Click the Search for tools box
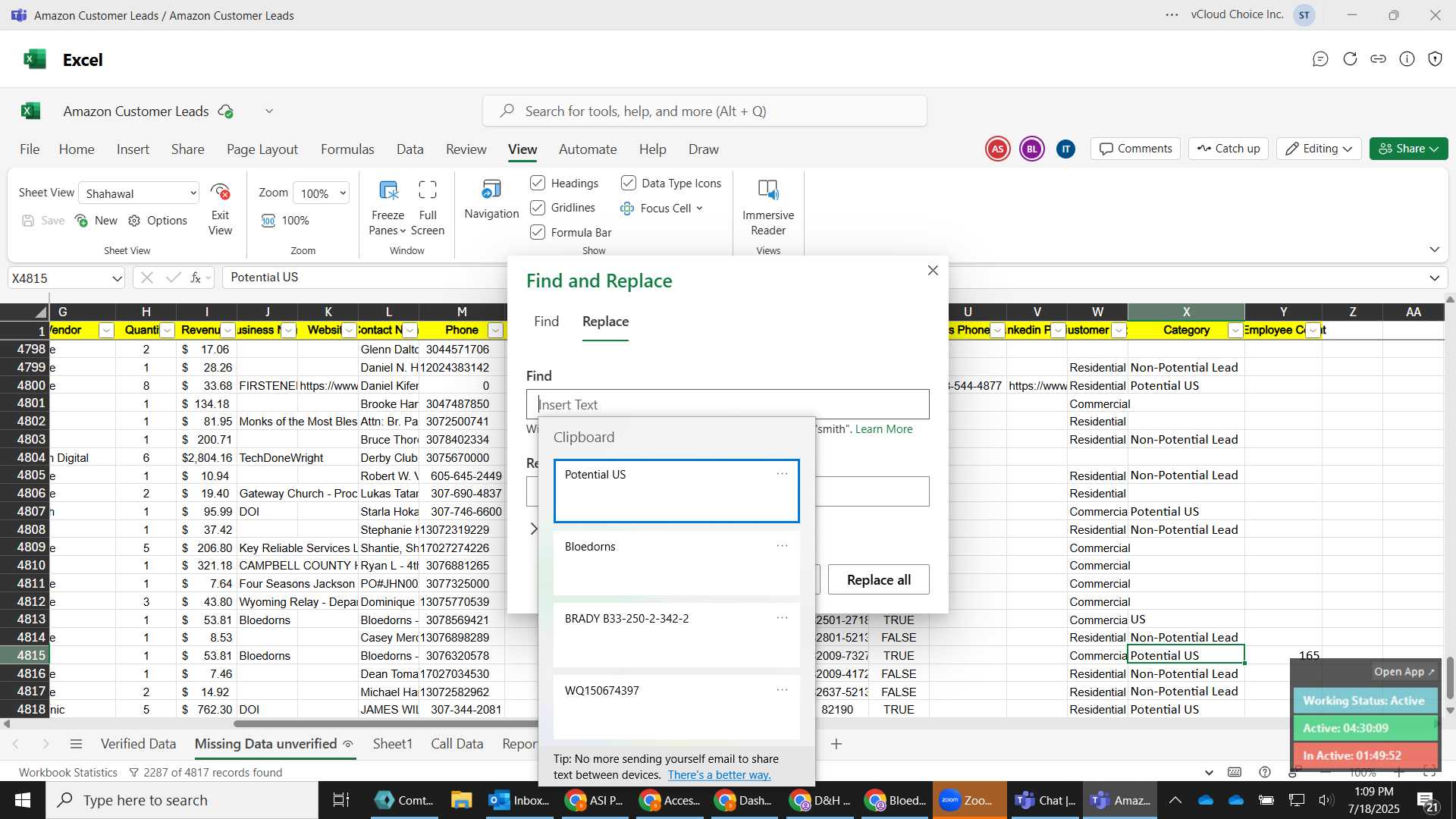The height and width of the screenshot is (819, 1456). click(704, 111)
